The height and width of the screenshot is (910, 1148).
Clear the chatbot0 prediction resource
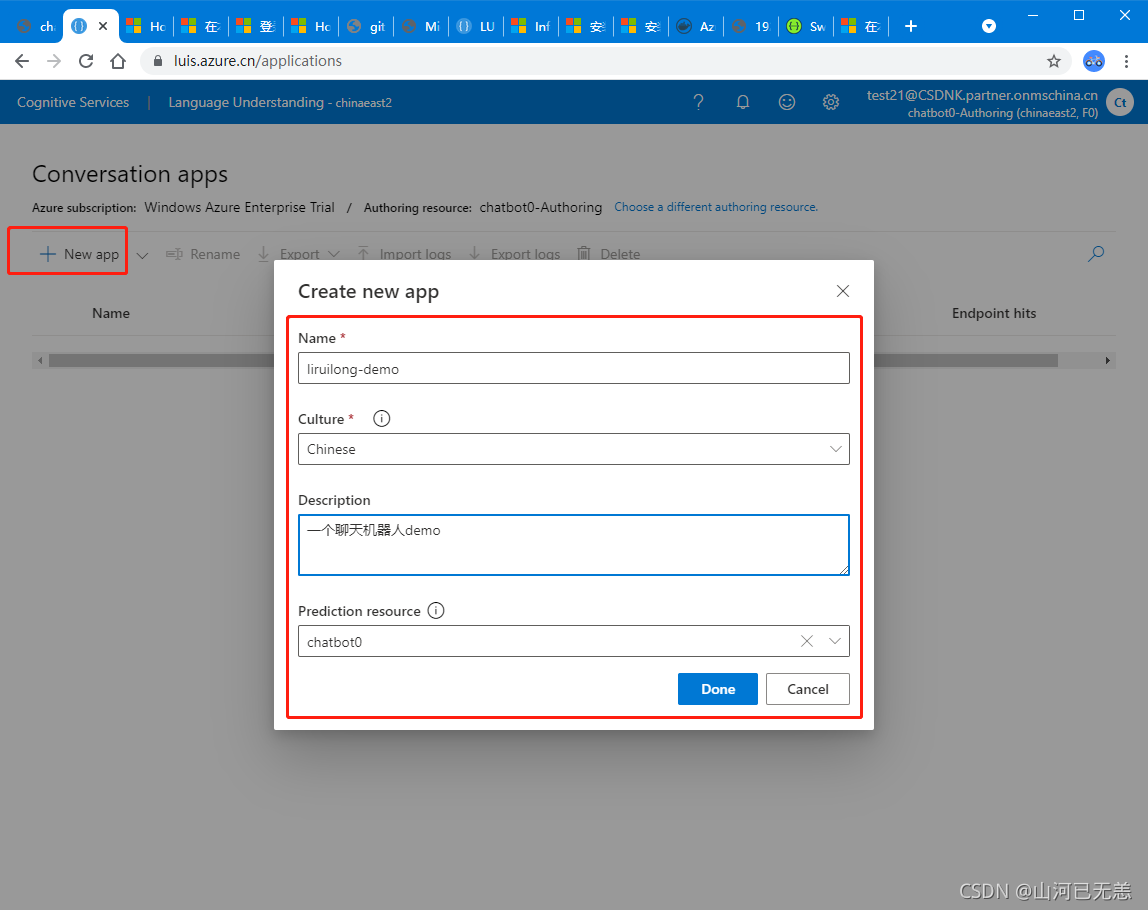807,641
